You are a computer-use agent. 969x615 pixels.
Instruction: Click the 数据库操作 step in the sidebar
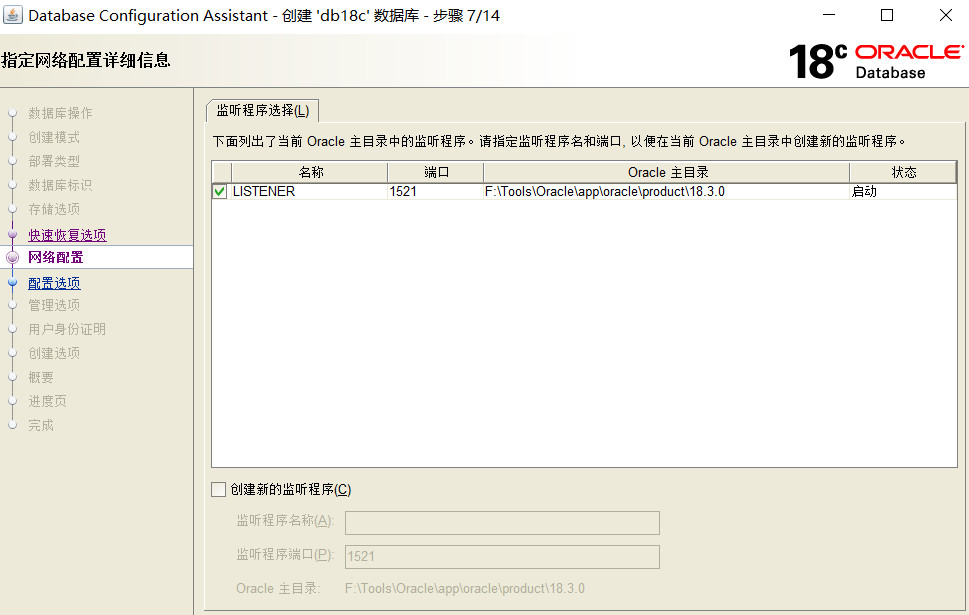point(60,113)
